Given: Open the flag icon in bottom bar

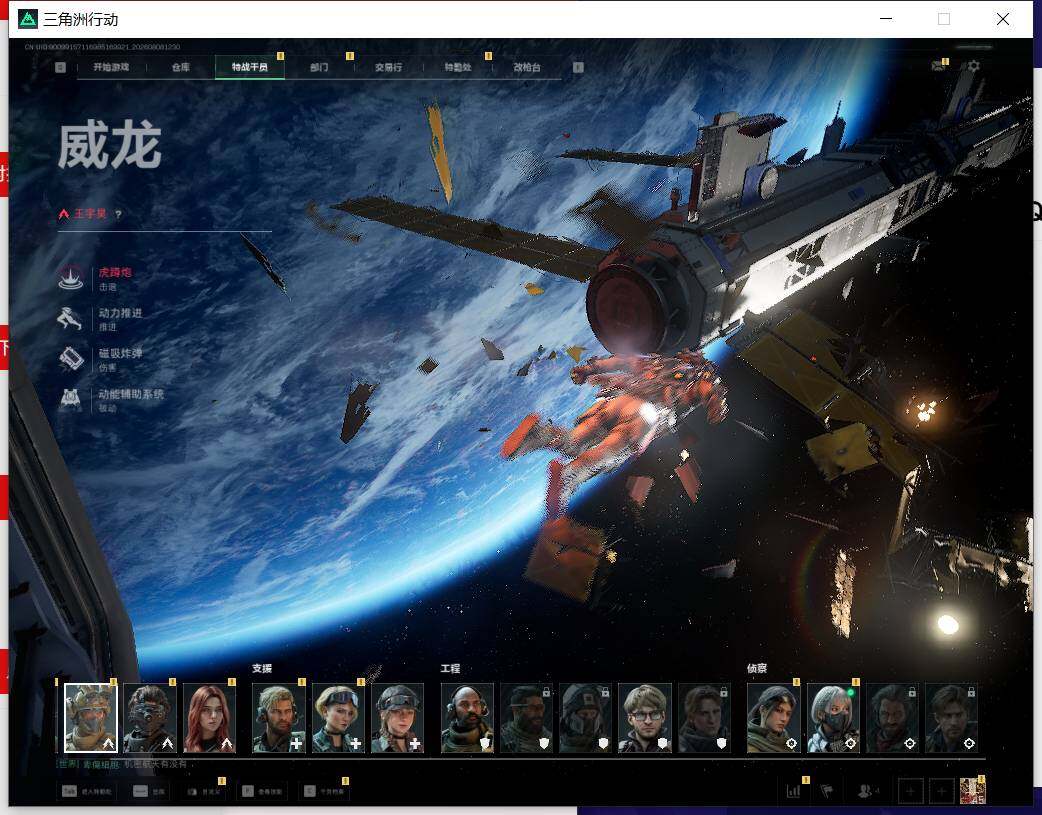Looking at the screenshot, I should pos(826,791).
